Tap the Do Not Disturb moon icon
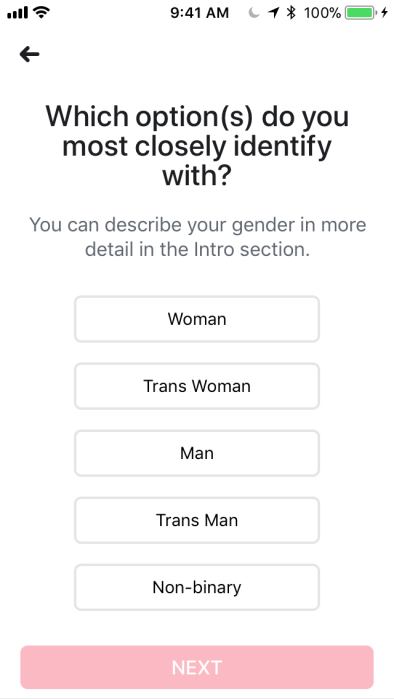 (x=254, y=13)
